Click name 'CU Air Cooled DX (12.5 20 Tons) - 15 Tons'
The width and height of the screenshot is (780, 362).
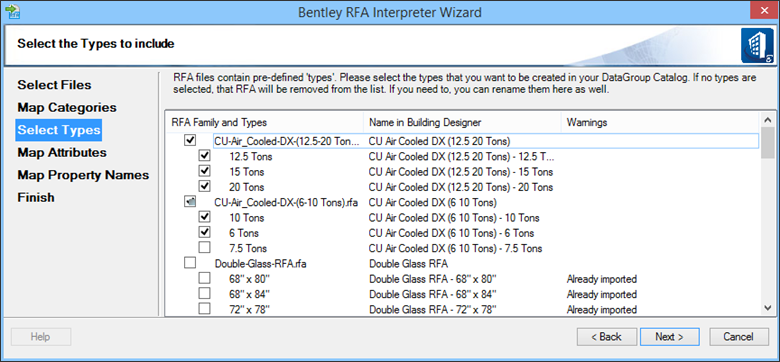click(461, 172)
